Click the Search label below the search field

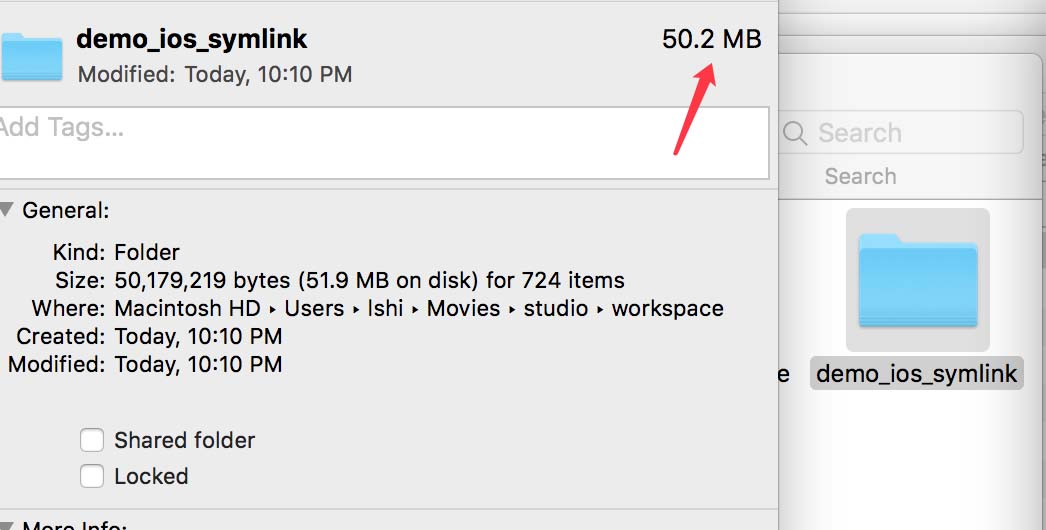tap(860, 176)
